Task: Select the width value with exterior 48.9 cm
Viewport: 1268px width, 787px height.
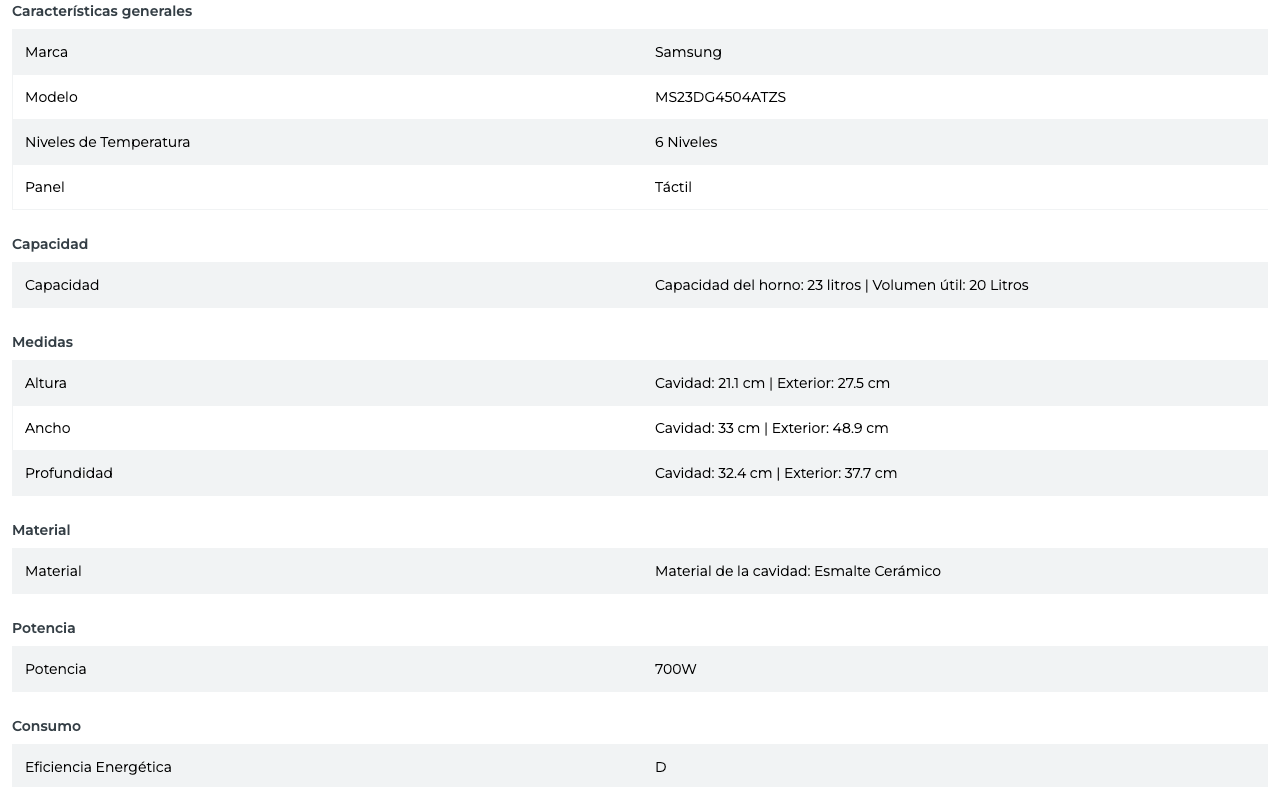Action: pyautogui.click(x=771, y=428)
